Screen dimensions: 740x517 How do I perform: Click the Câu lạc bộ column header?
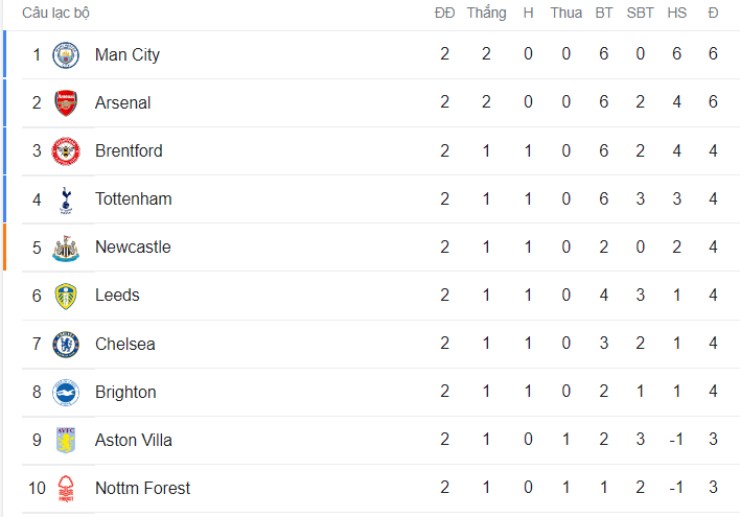click(x=56, y=13)
